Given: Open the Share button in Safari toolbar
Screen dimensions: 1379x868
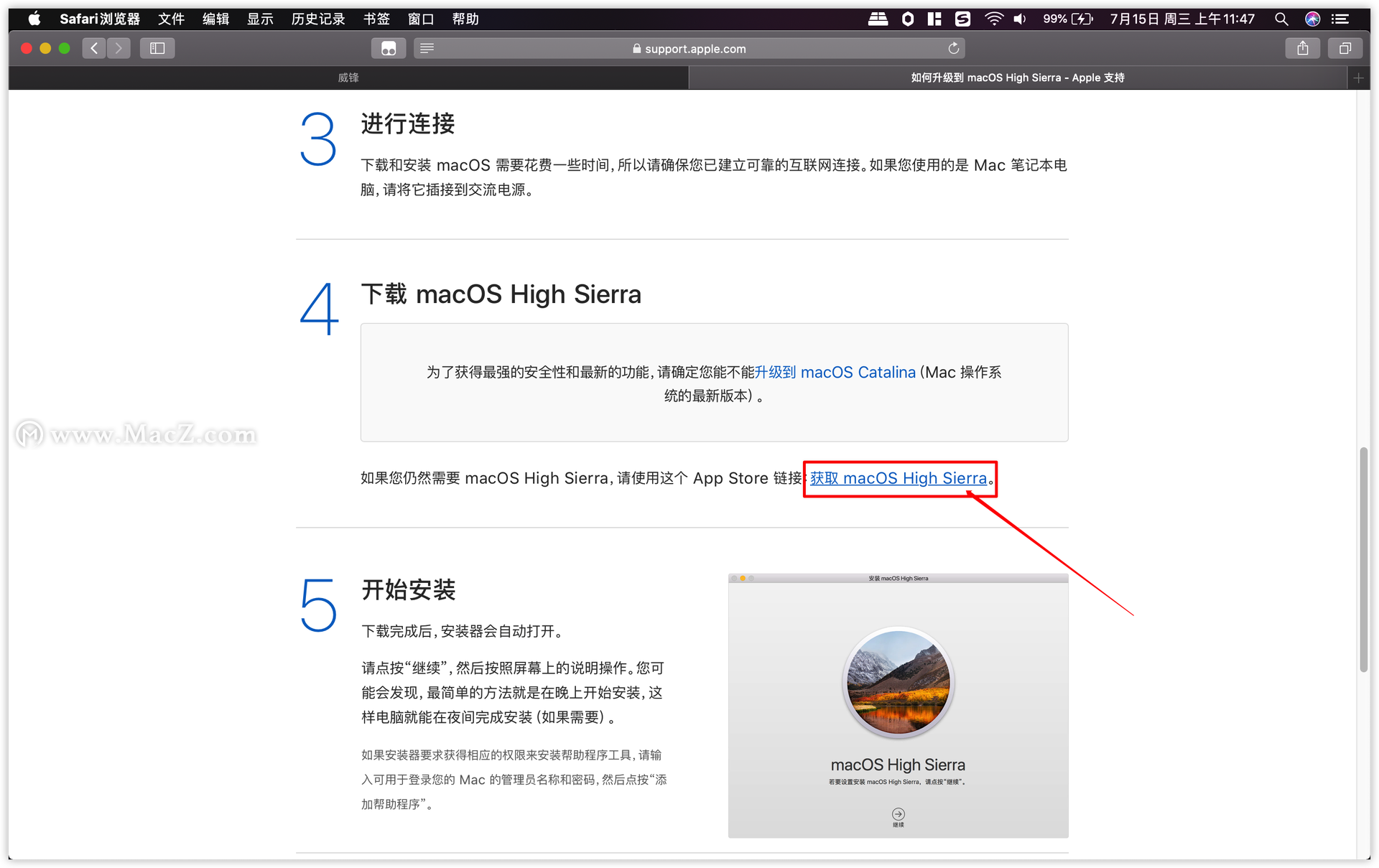Looking at the screenshot, I should tap(1302, 48).
